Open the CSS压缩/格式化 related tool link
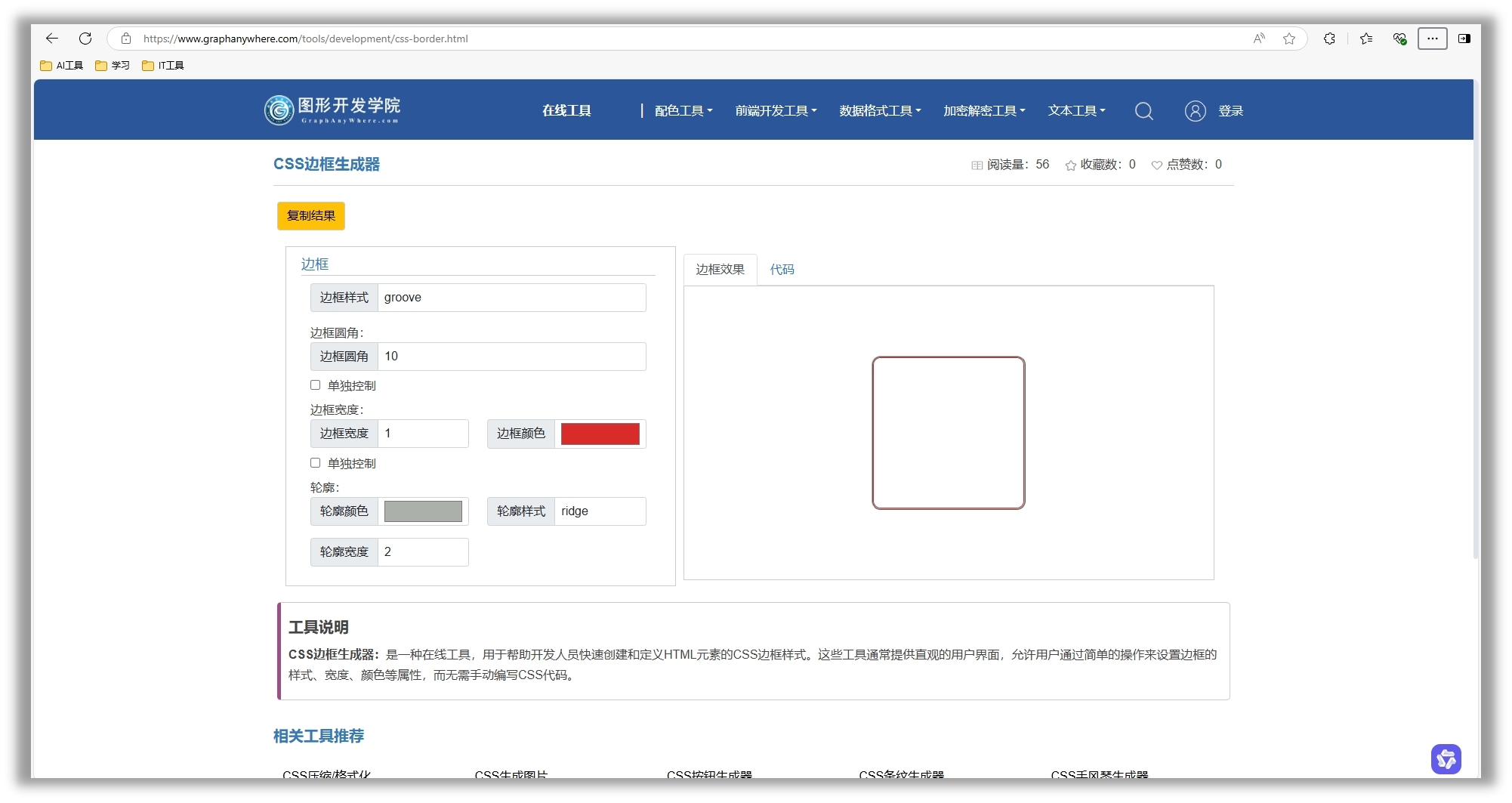 click(x=326, y=774)
